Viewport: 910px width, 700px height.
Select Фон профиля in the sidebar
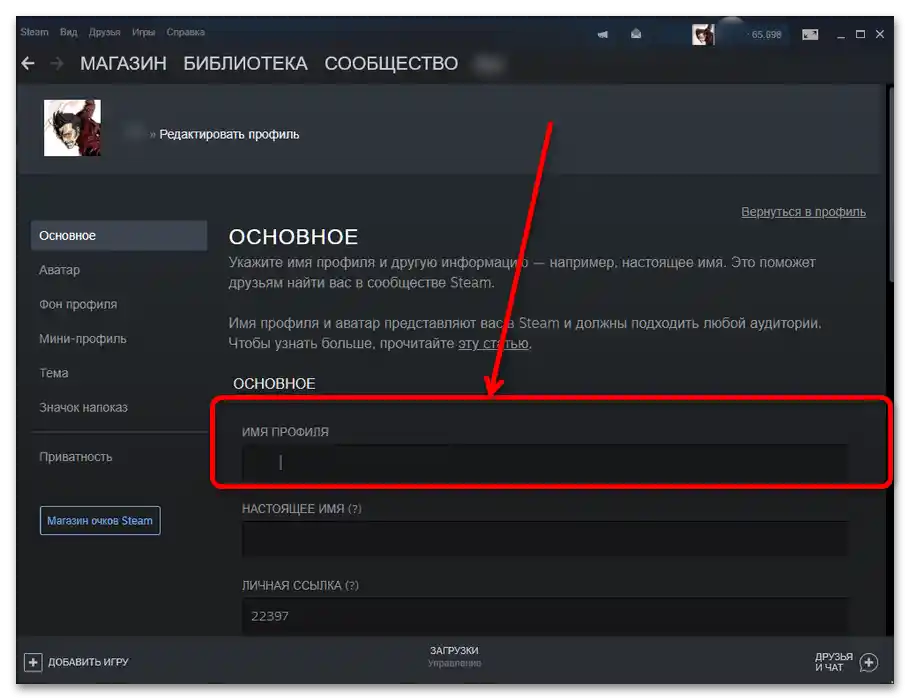(x=78, y=304)
